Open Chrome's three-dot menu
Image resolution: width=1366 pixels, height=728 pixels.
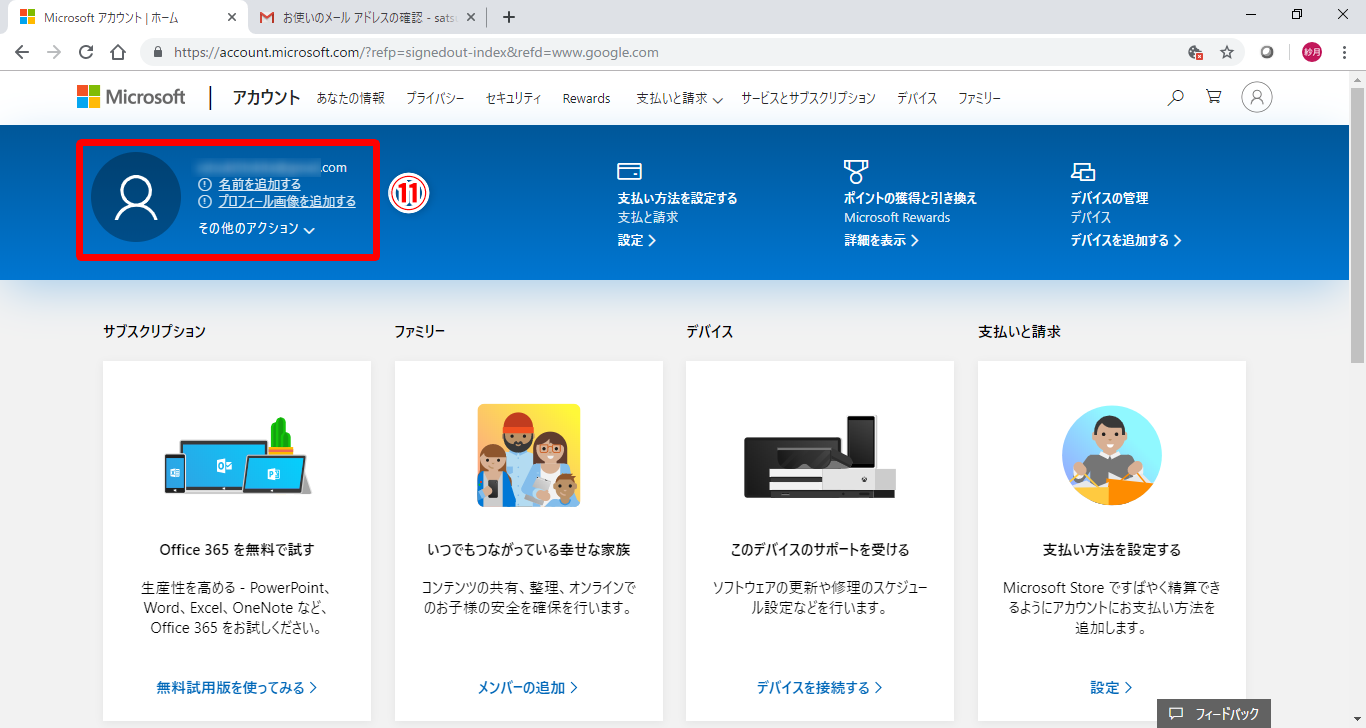click(x=1344, y=52)
